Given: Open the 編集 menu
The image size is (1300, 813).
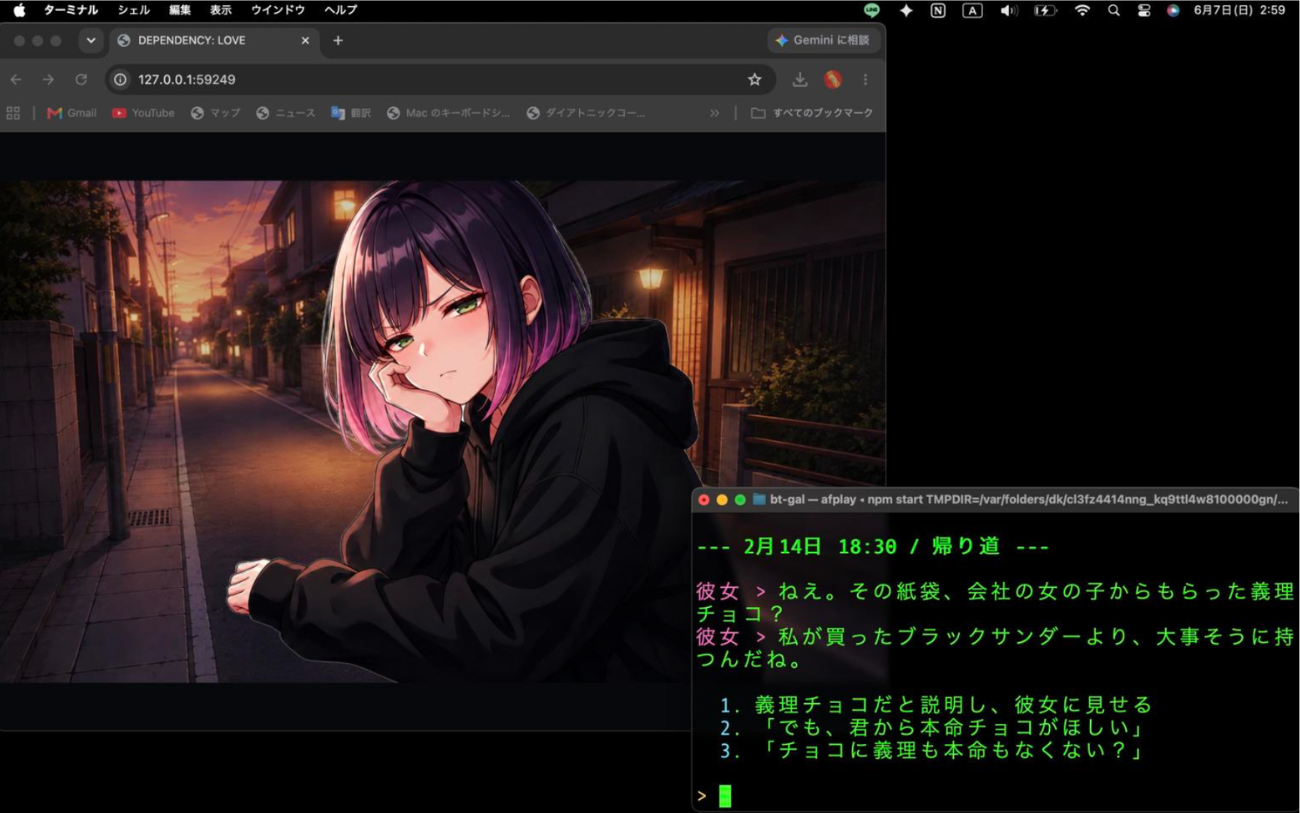Looking at the screenshot, I should pyautogui.click(x=180, y=10).
